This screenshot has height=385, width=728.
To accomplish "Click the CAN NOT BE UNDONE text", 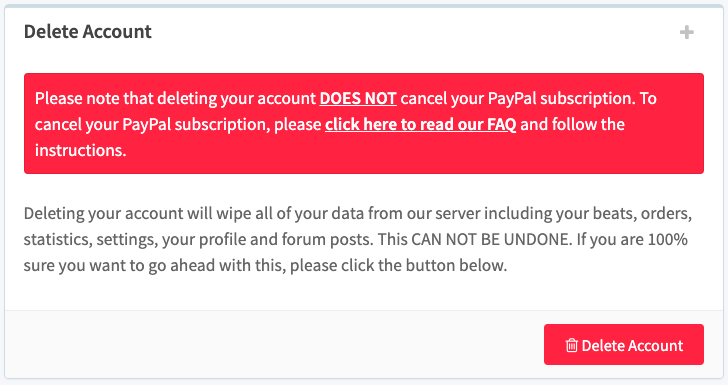I will (x=492, y=240).
